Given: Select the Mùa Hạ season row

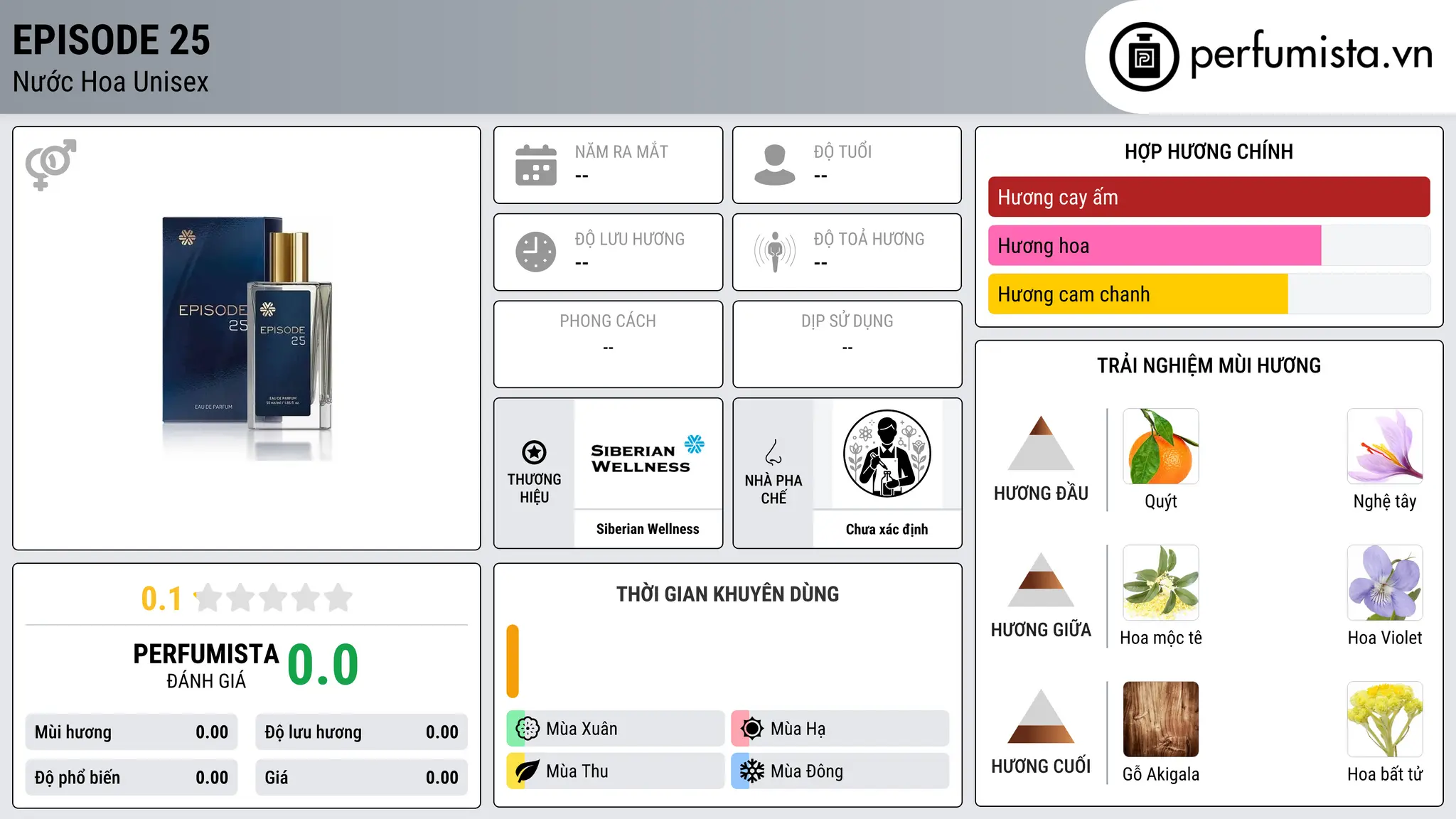Looking at the screenshot, I should 840,729.
